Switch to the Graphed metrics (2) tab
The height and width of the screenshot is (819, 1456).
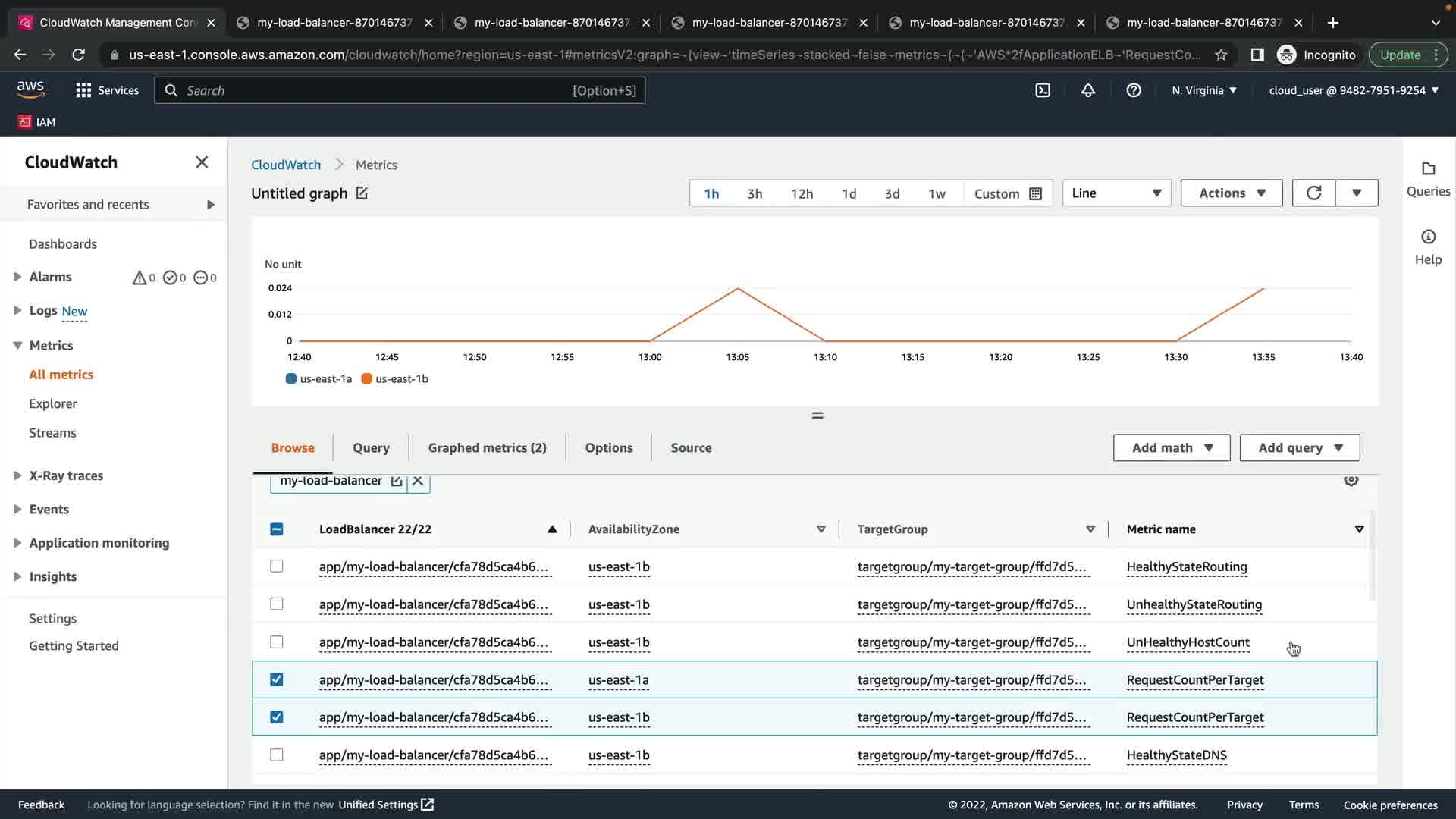pyautogui.click(x=487, y=448)
